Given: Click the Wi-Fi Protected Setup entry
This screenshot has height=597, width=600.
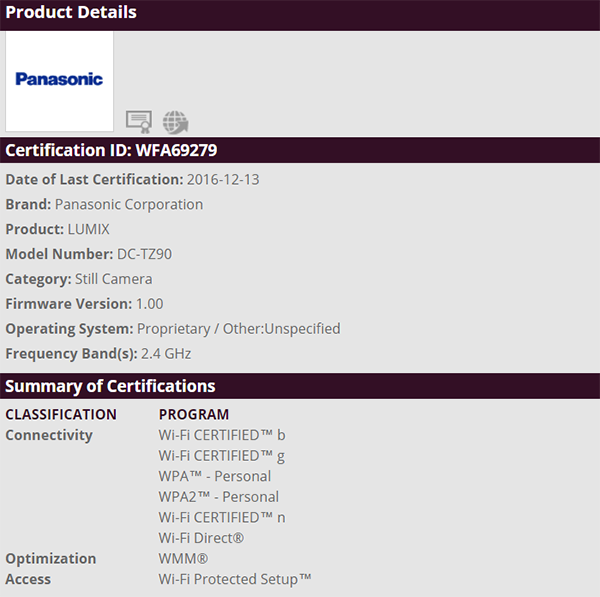Looking at the screenshot, I should 235,579.
